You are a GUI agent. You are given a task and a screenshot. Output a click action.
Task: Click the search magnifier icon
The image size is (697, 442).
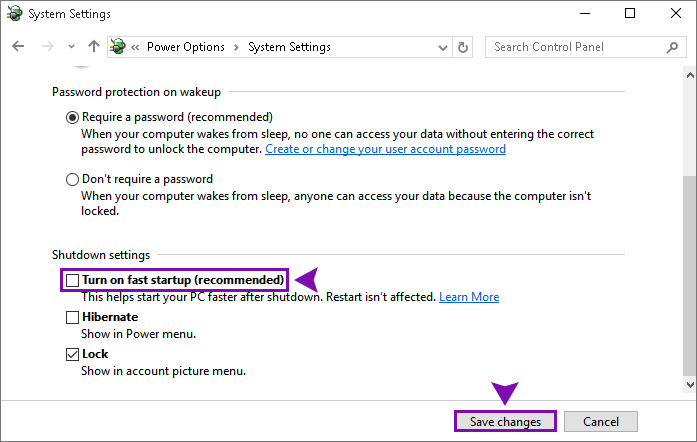pos(673,47)
